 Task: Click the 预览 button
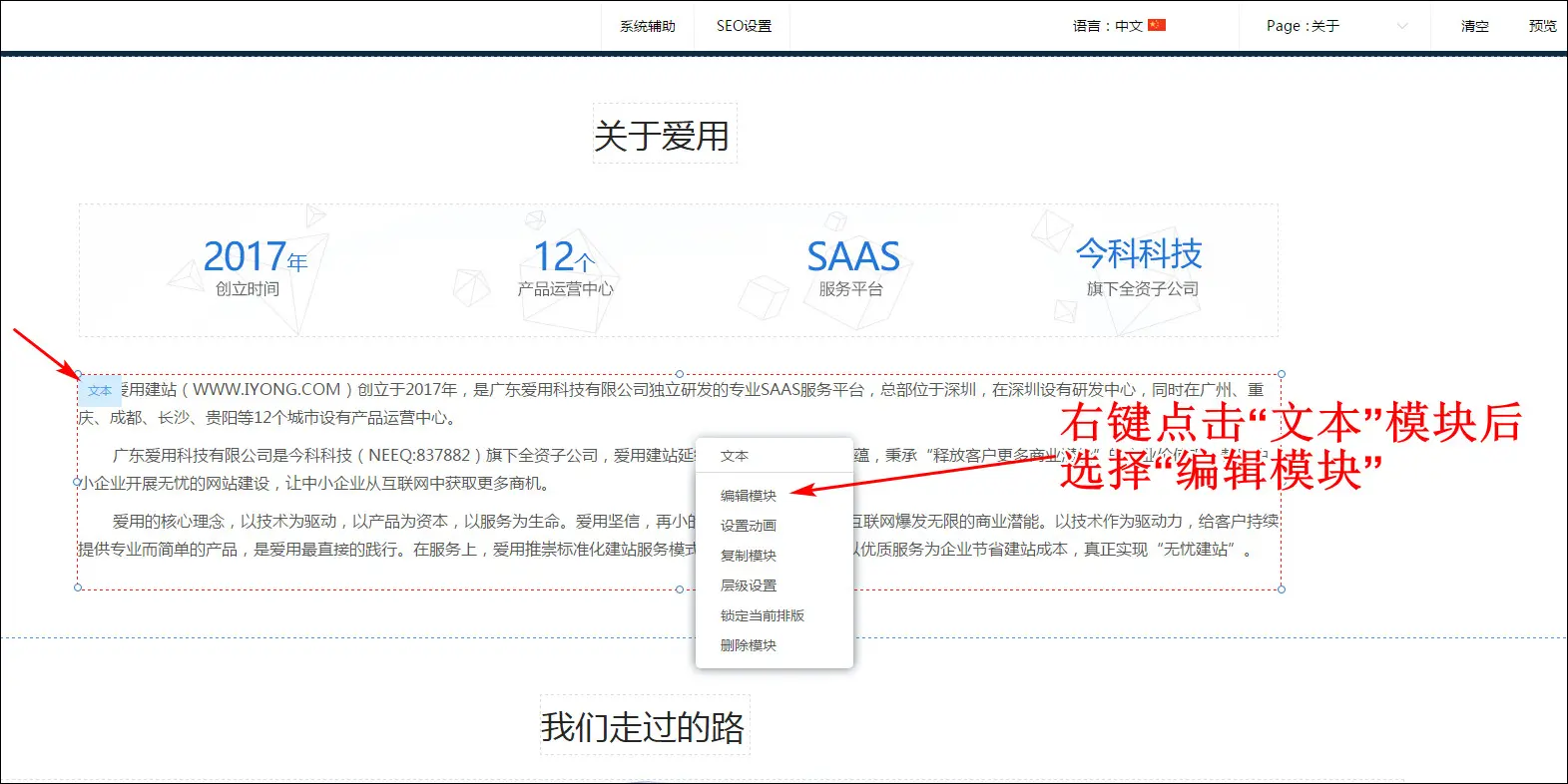click(1542, 26)
